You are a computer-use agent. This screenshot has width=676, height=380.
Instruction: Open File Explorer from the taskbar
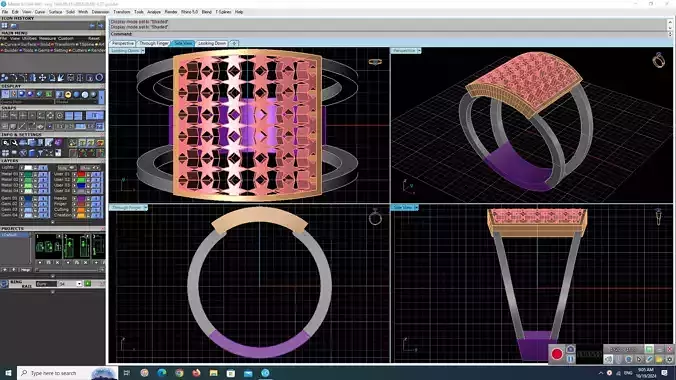pyautogui.click(x=213, y=373)
